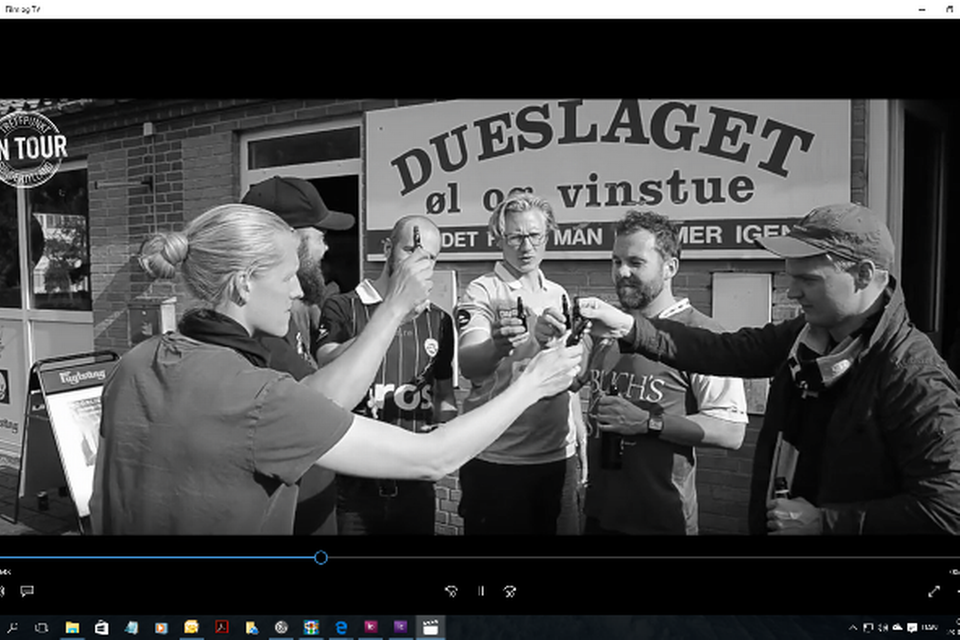This screenshot has width=960, height=640.
Task: Open Task View on taskbar
Action: (42, 628)
